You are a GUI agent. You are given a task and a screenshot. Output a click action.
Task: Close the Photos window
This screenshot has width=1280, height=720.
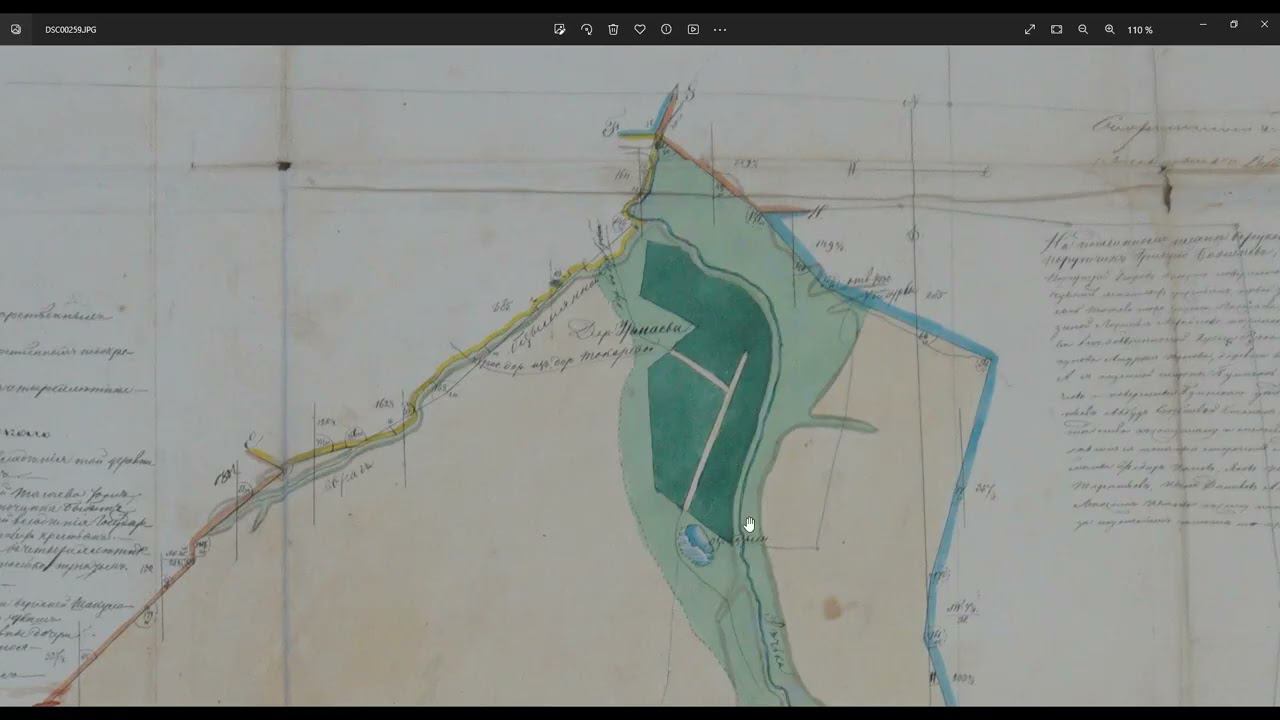1264,24
